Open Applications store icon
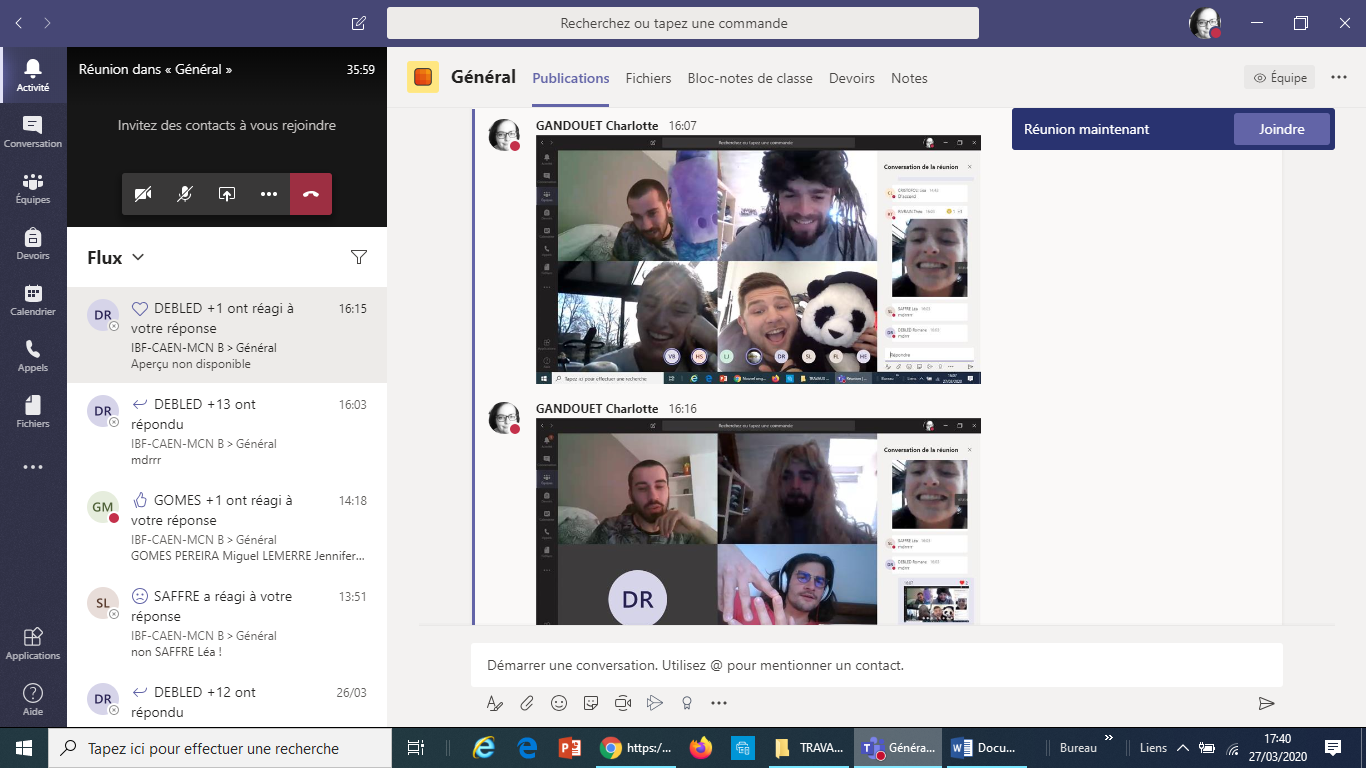The height and width of the screenshot is (768, 1366). click(x=33, y=643)
